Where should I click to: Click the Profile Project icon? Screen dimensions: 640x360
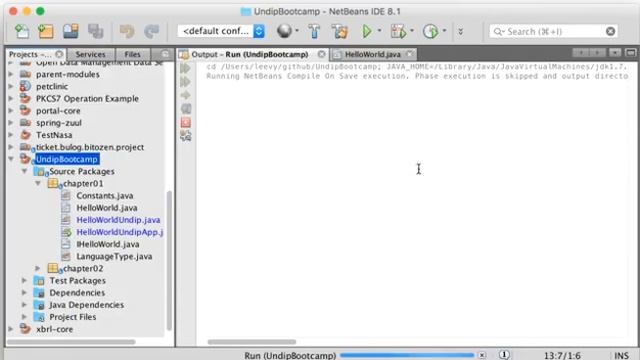[x=430, y=31]
